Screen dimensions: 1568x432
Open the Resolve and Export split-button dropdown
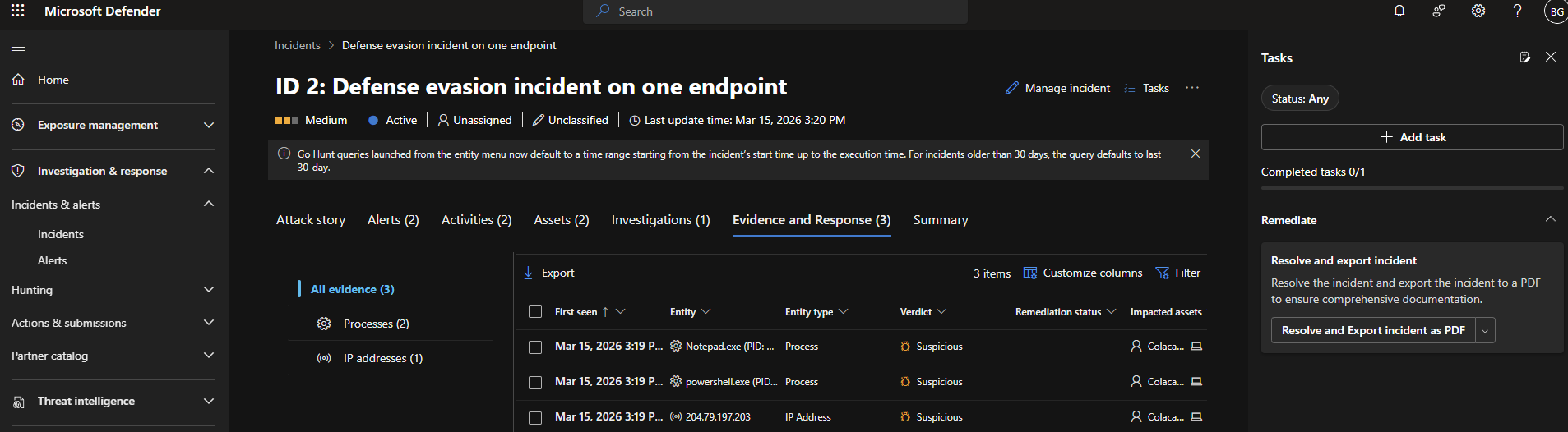pos(1485,330)
